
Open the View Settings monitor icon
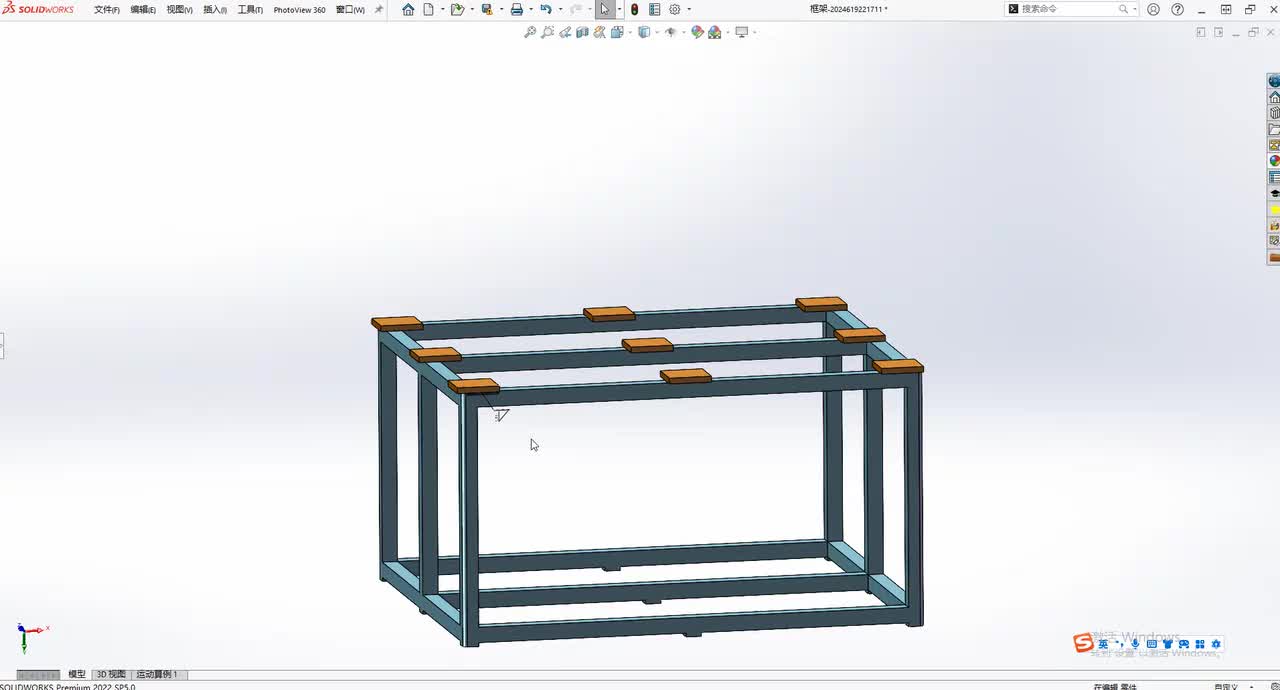click(742, 32)
